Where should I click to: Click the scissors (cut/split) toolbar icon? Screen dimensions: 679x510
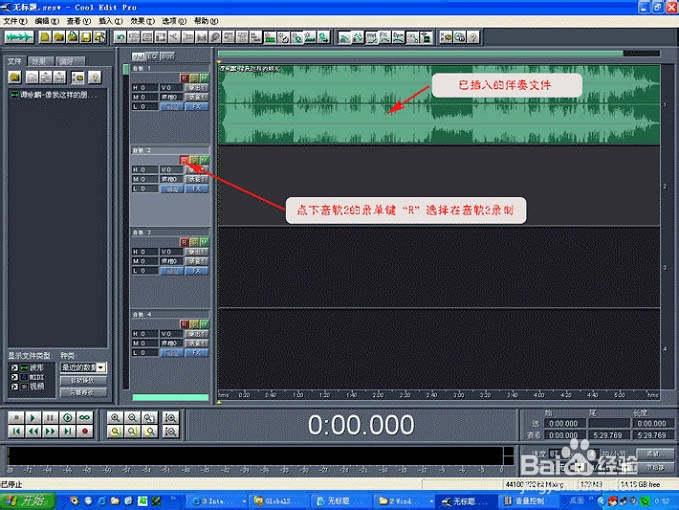[x=174, y=38]
